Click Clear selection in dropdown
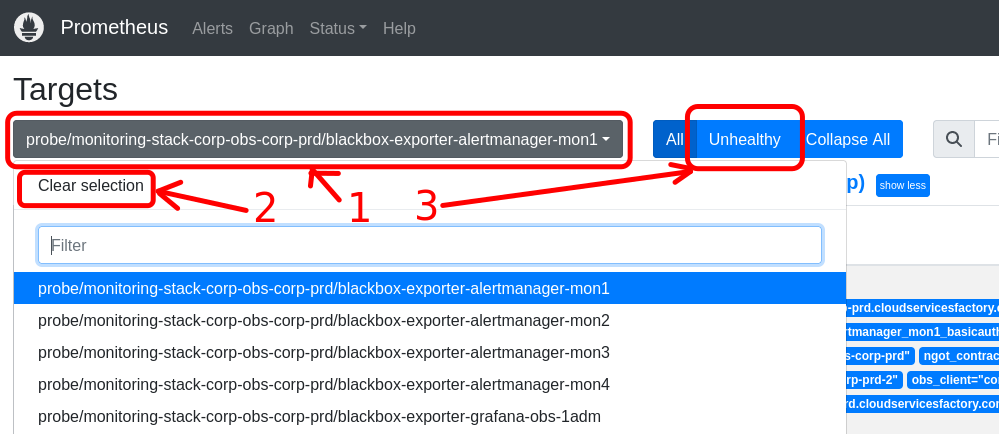 [x=90, y=186]
